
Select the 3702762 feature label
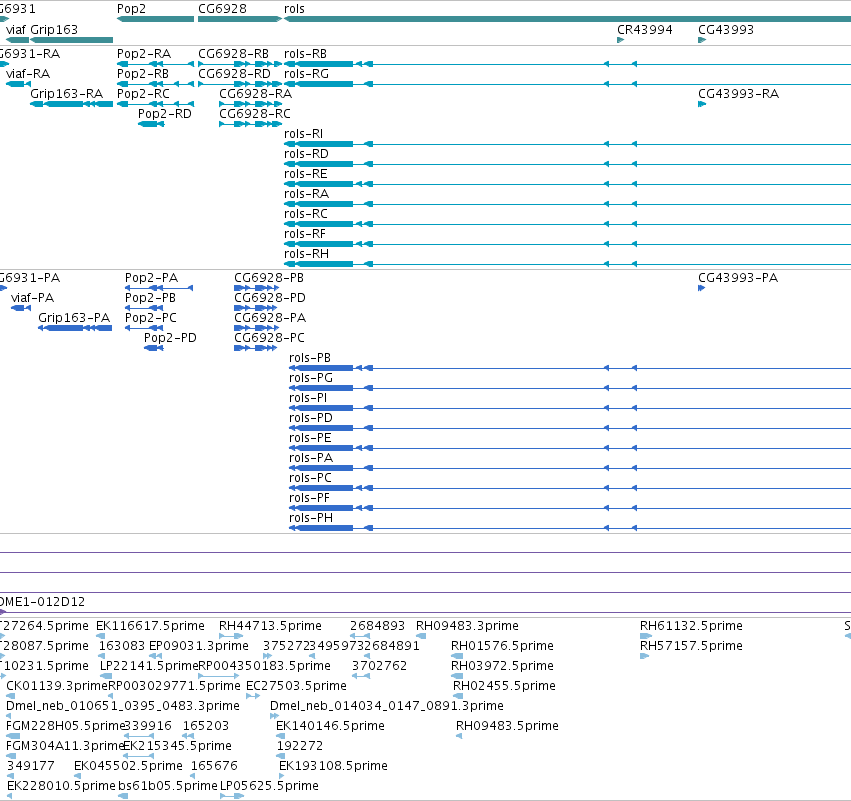(x=379, y=666)
